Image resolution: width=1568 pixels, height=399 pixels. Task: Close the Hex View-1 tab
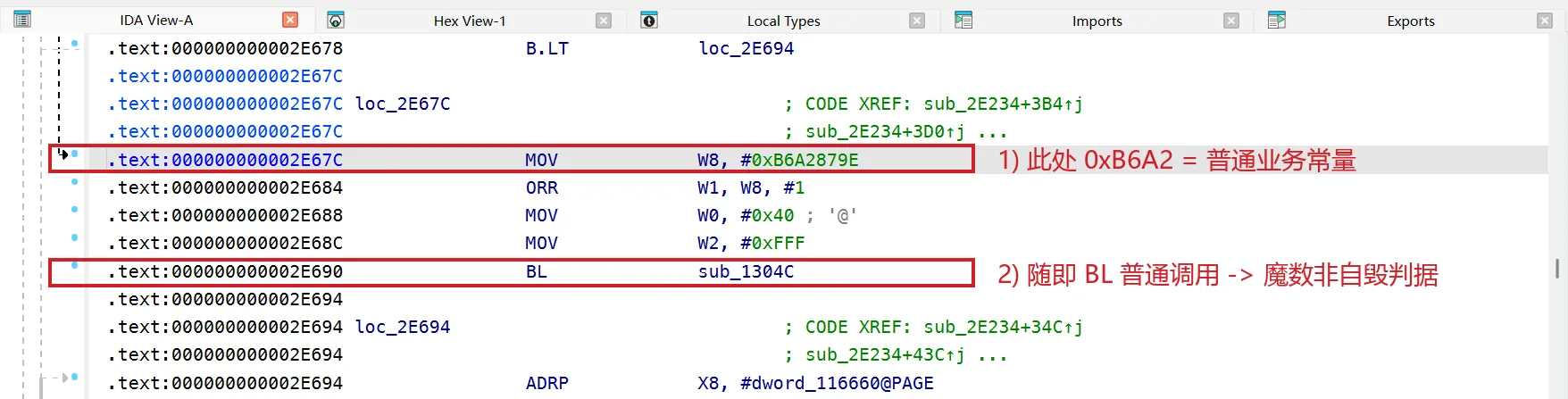604,21
